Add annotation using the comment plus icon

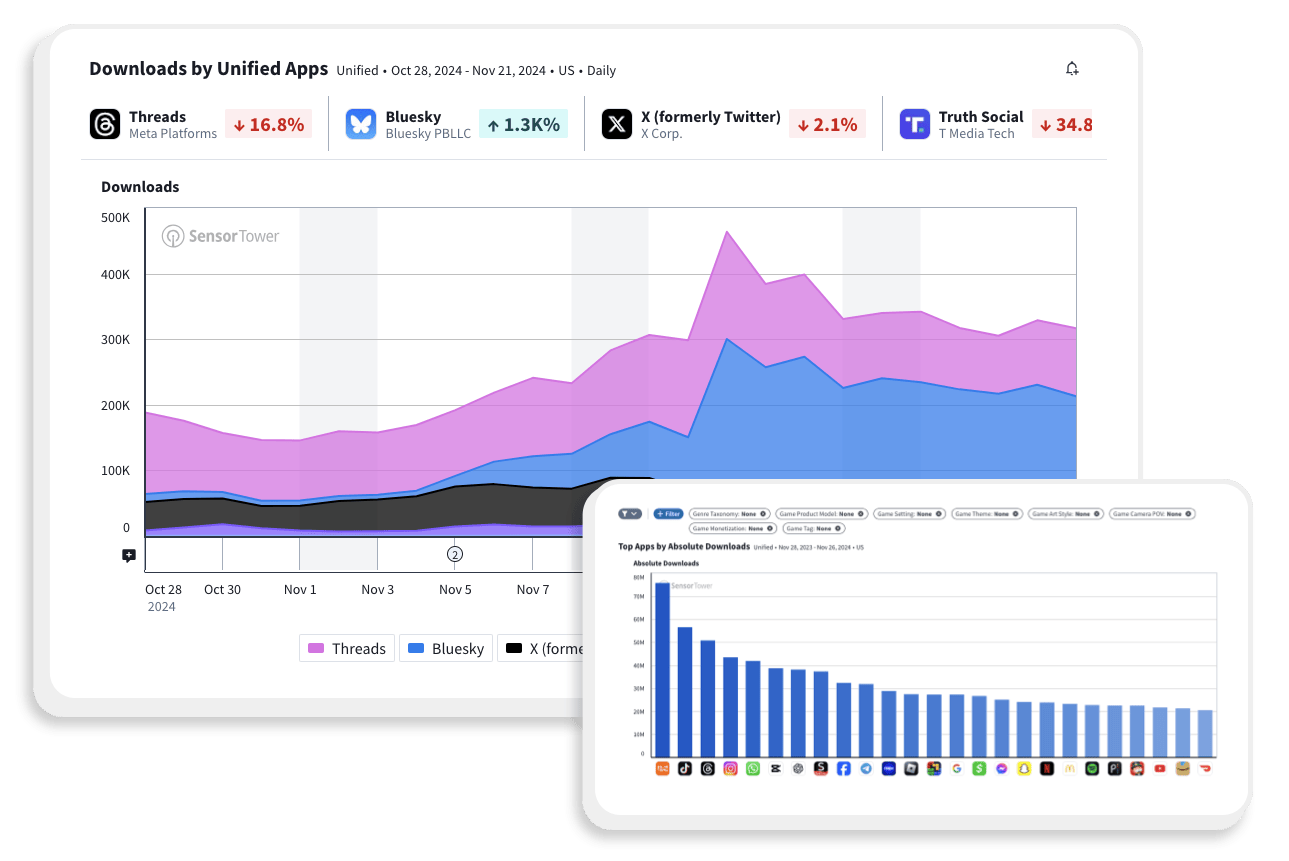[x=128, y=555]
